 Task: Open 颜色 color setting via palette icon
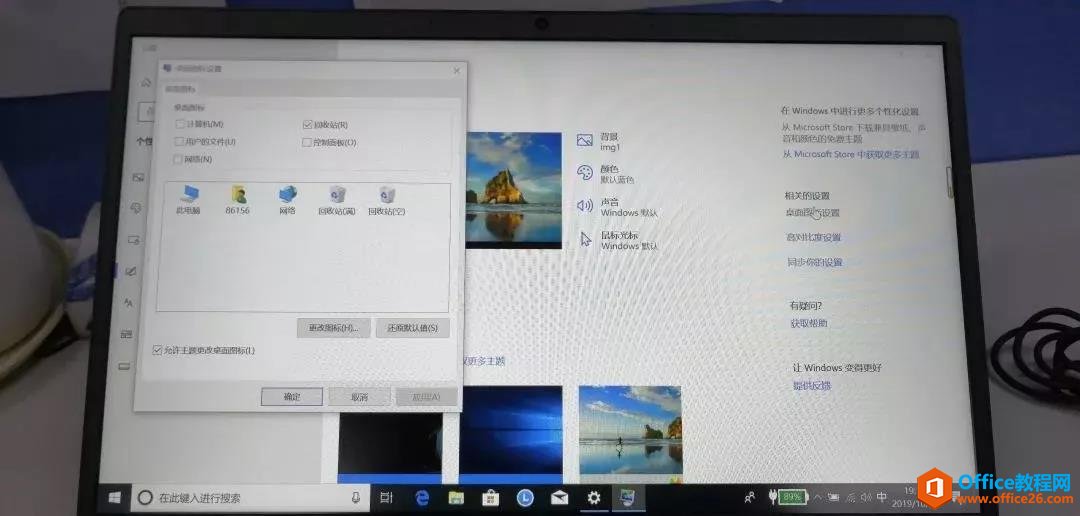(x=585, y=172)
